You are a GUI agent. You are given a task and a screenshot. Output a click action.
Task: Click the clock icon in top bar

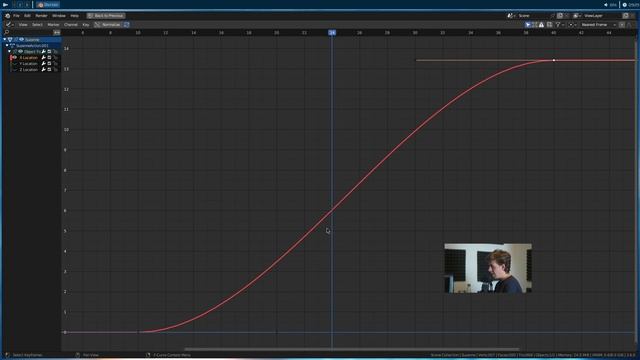624,4
